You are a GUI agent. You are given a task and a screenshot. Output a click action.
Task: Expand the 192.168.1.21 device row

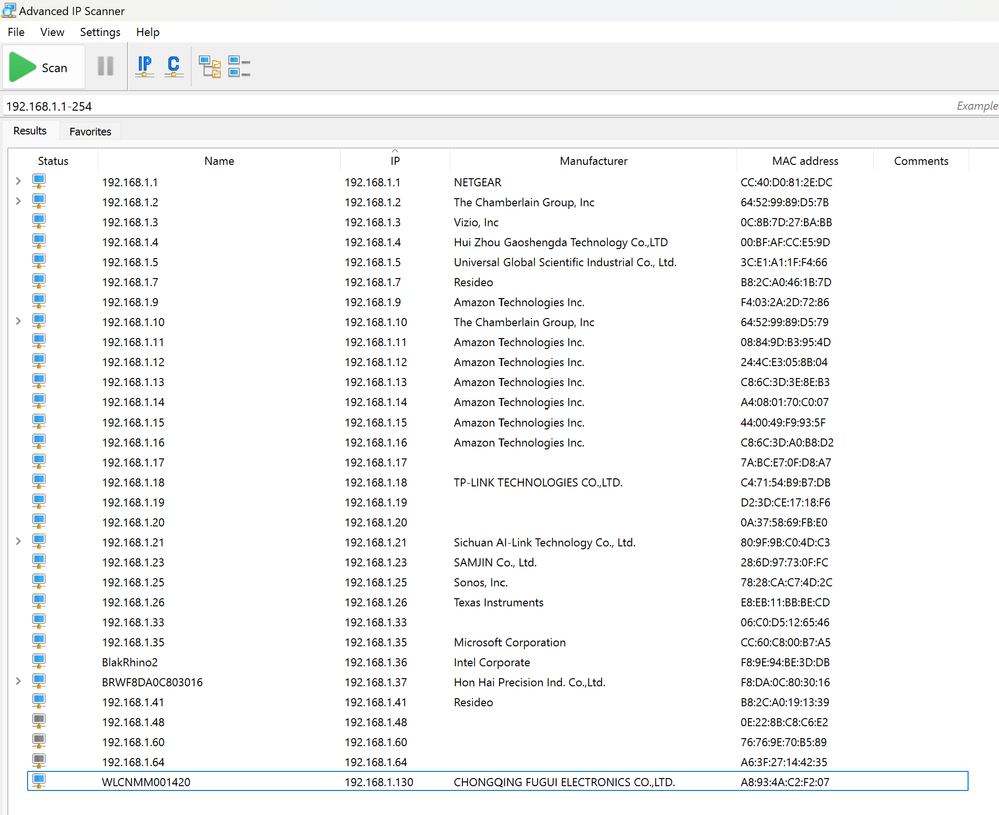(18, 541)
